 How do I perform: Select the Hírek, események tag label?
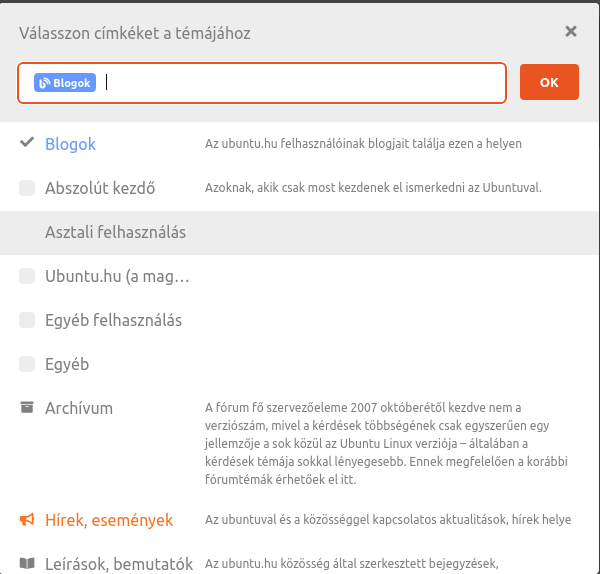tap(109, 520)
